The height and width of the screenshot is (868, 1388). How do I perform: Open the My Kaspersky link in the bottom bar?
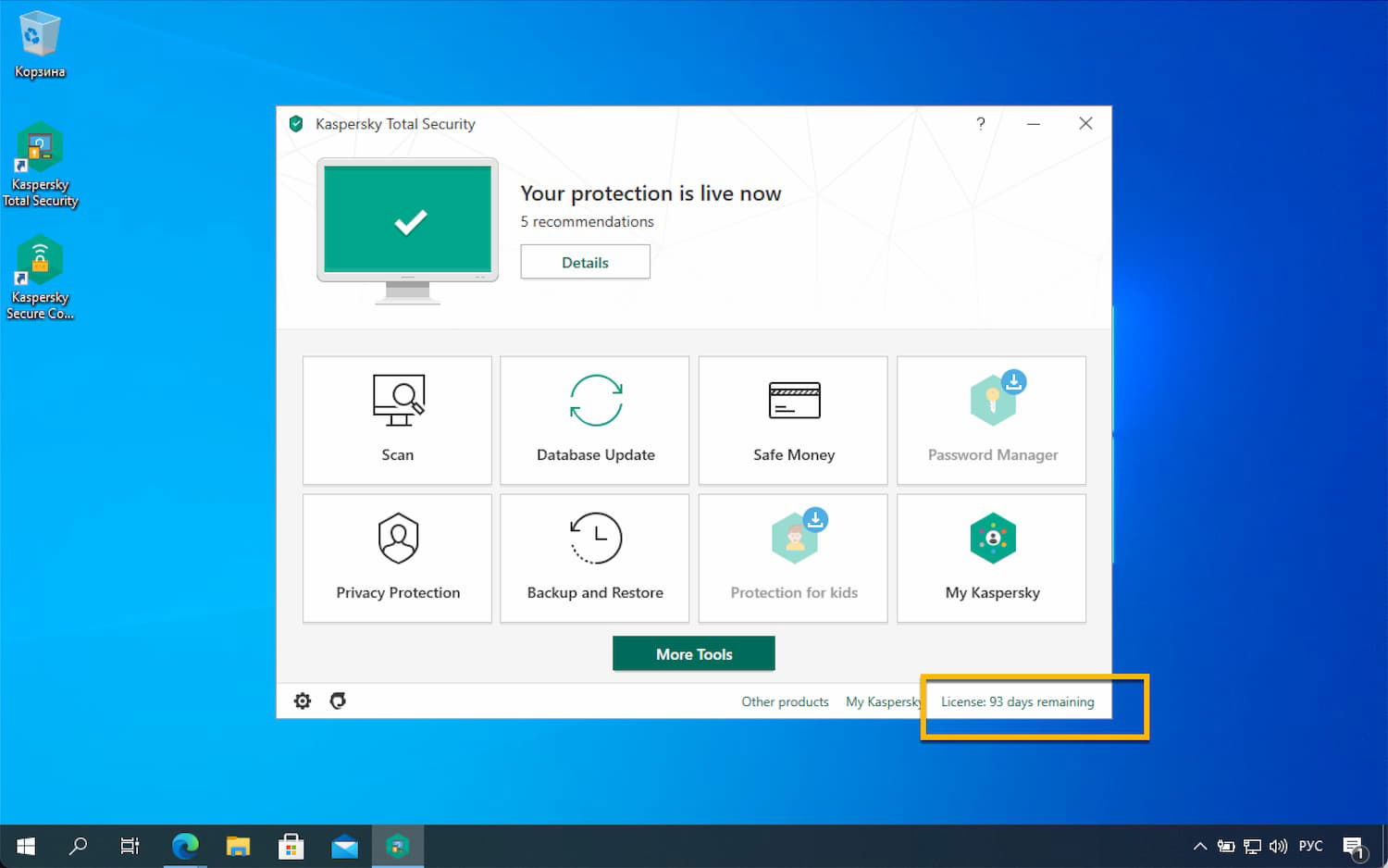click(884, 701)
